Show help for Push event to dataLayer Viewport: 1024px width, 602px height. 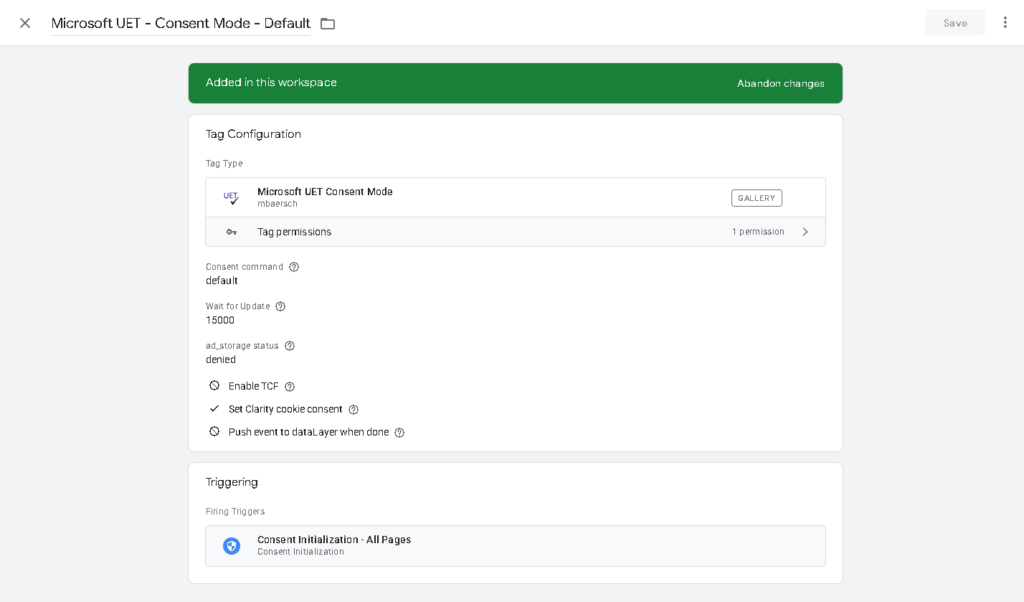tap(399, 433)
